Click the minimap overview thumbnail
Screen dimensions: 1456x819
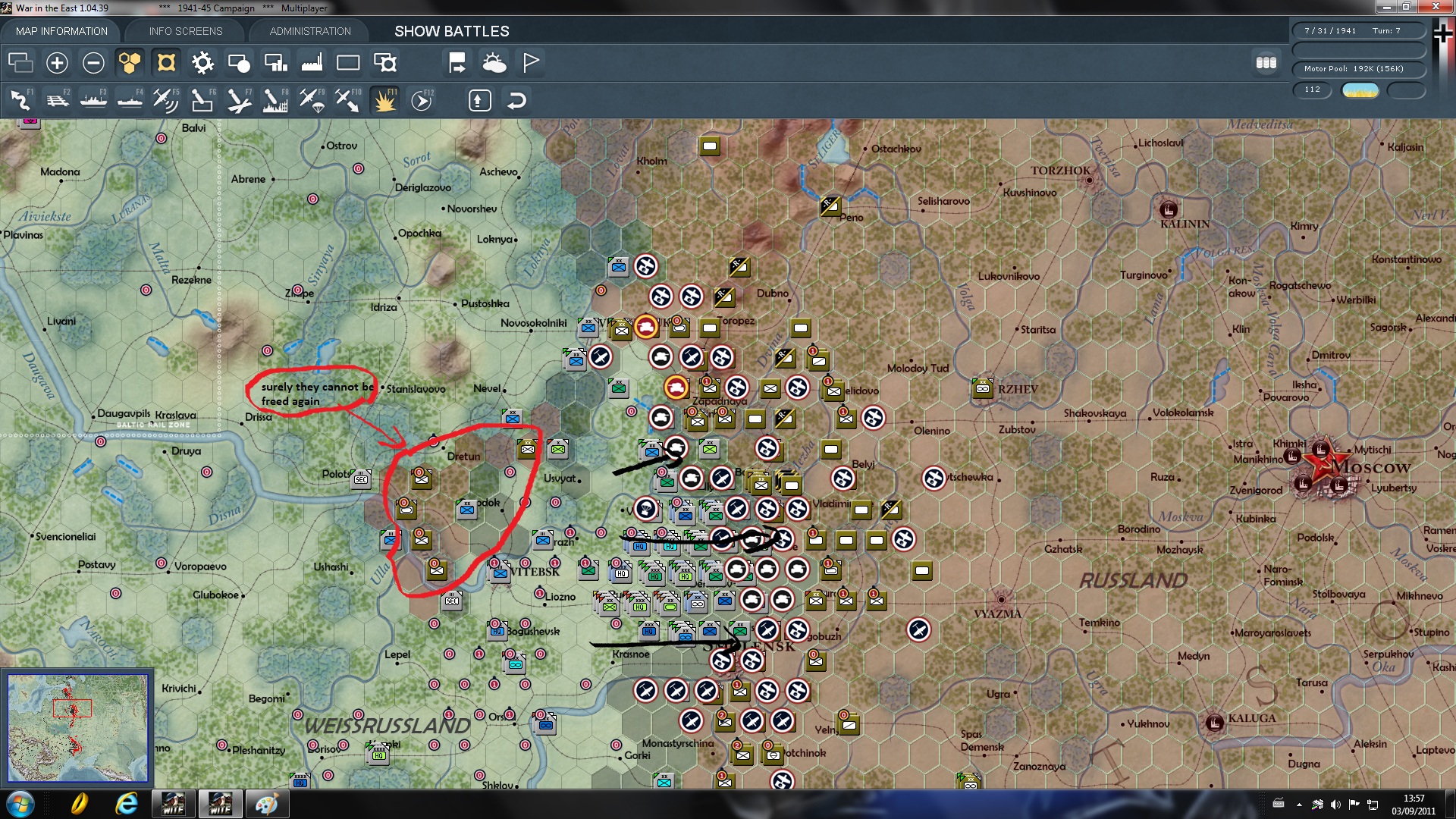(77, 728)
